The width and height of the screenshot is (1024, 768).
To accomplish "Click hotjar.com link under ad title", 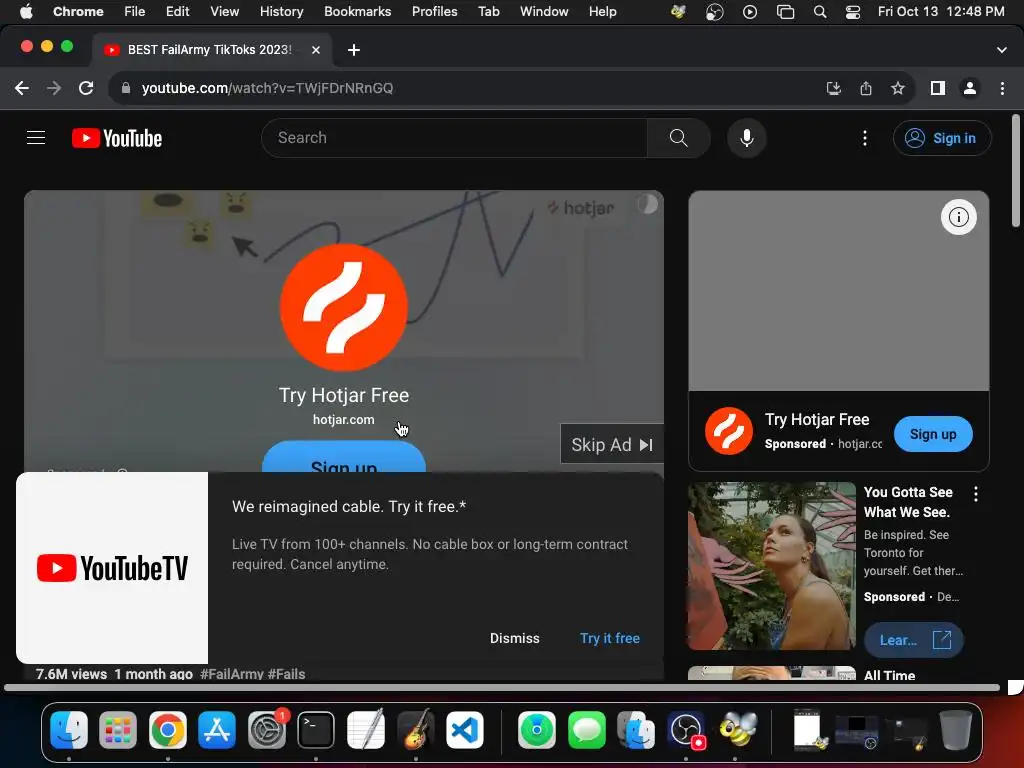I will [x=344, y=419].
